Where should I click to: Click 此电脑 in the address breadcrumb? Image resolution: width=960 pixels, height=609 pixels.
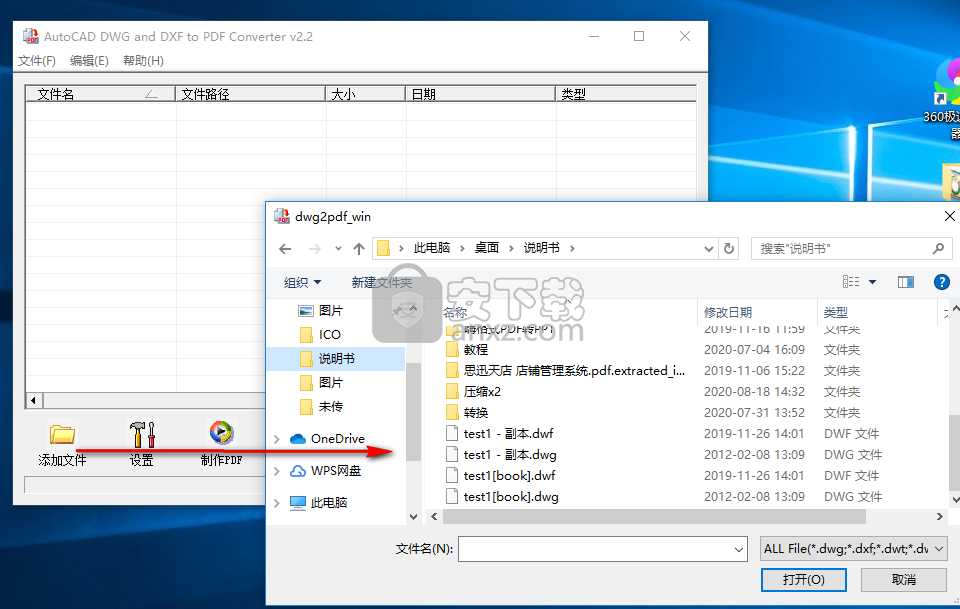[432, 248]
